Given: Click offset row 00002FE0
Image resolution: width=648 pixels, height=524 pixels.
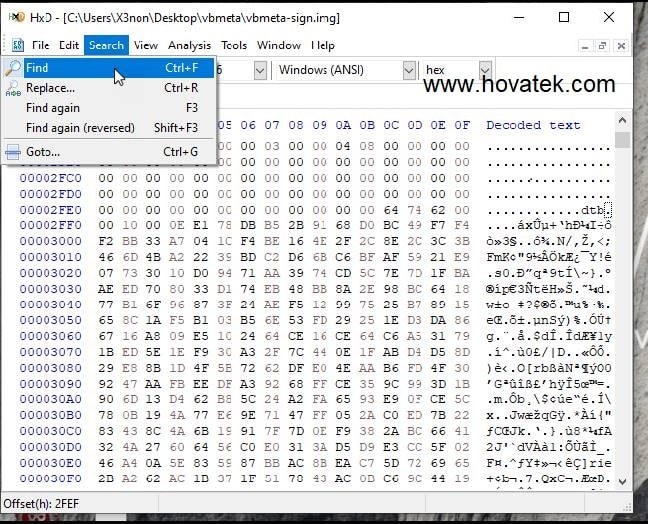Looking at the screenshot, I should [x=50, y=210].
